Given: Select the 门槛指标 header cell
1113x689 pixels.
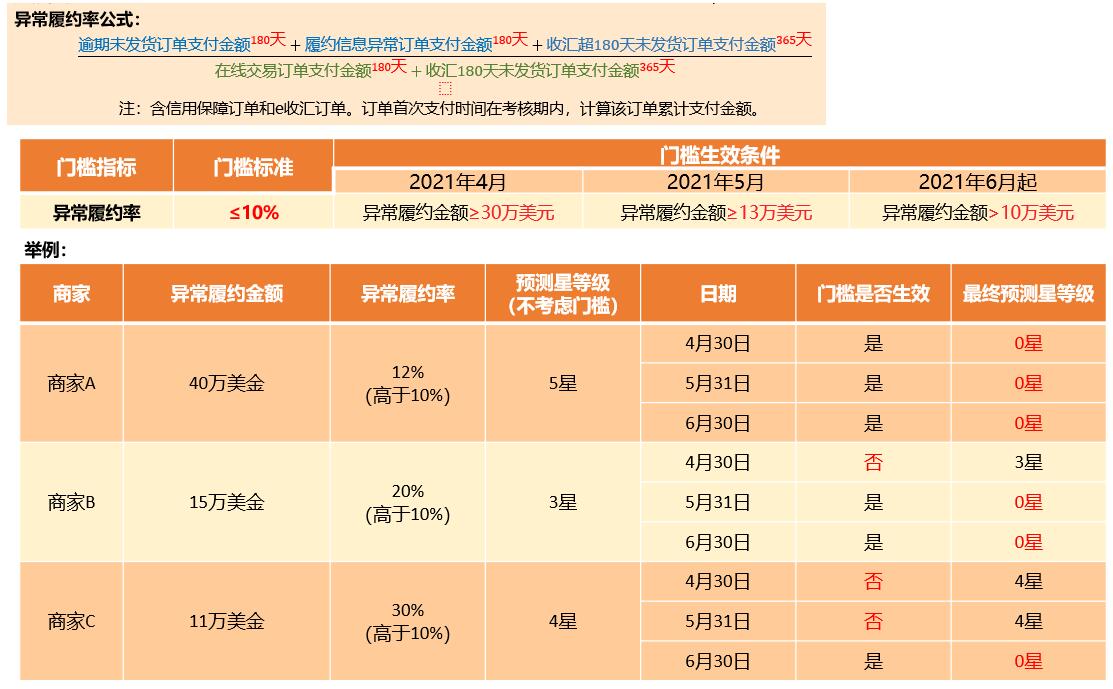Looking at the screenshot, I should pyautogui.click(x=96, y=166).
